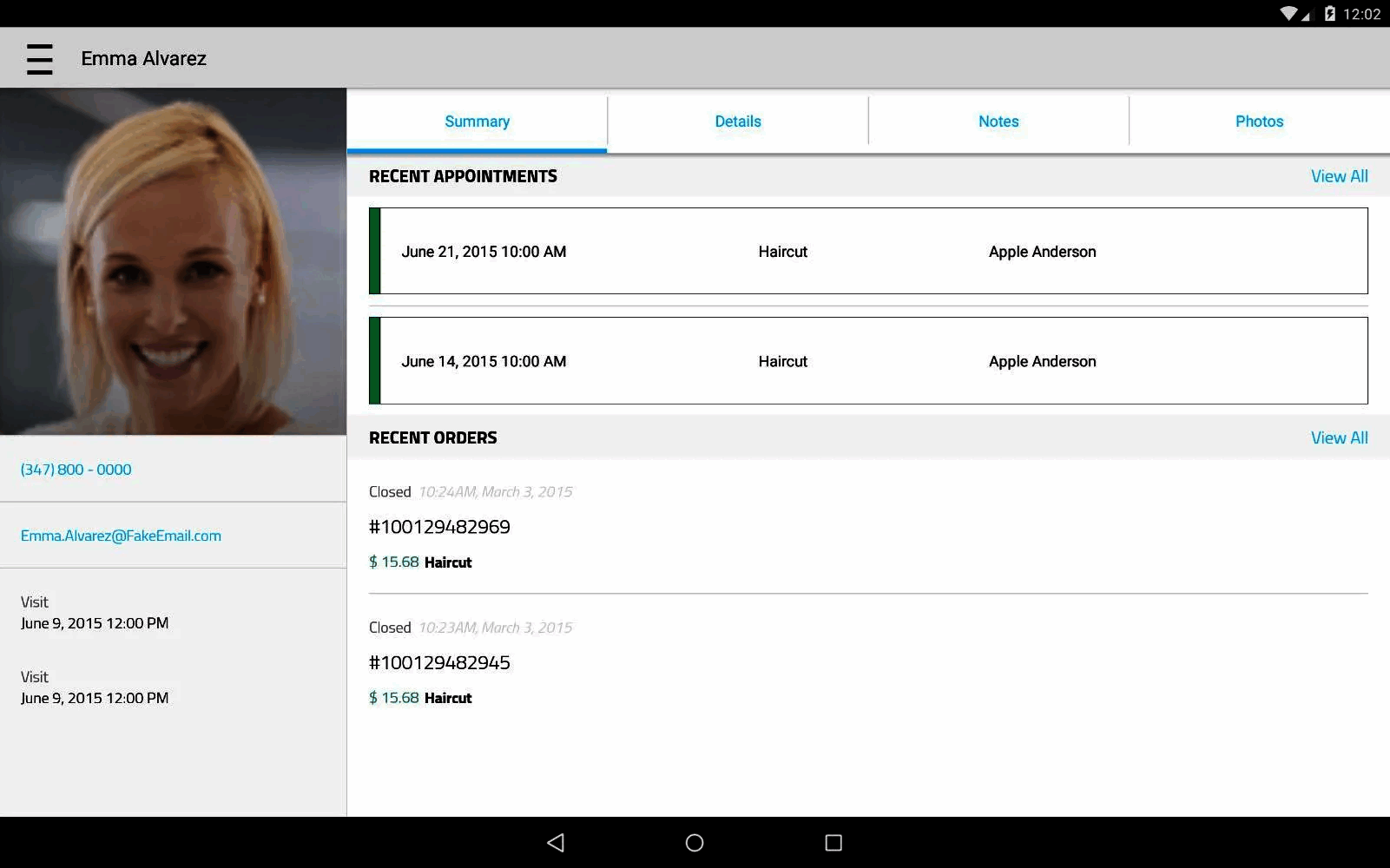The image size is (1390, 868).
Task: Open the June 21 Haircut appointment
Action: tap(868, 251)
